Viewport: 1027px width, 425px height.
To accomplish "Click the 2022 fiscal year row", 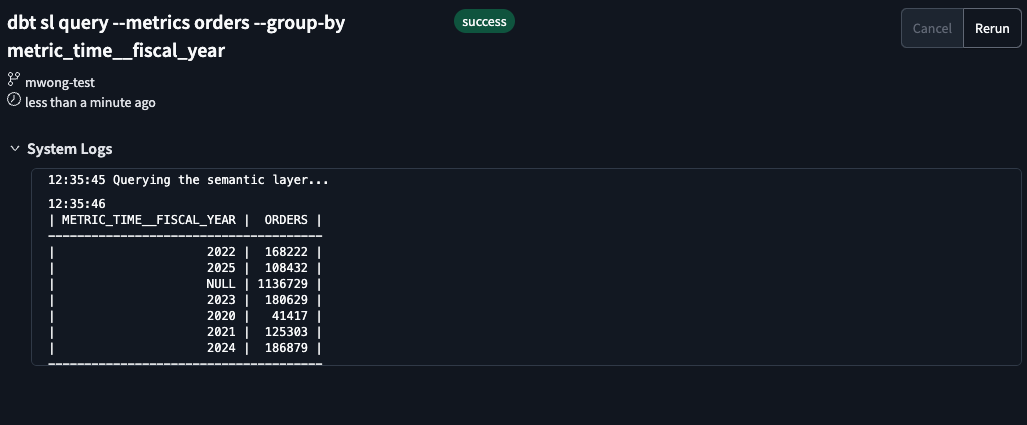I will point(221,252).
